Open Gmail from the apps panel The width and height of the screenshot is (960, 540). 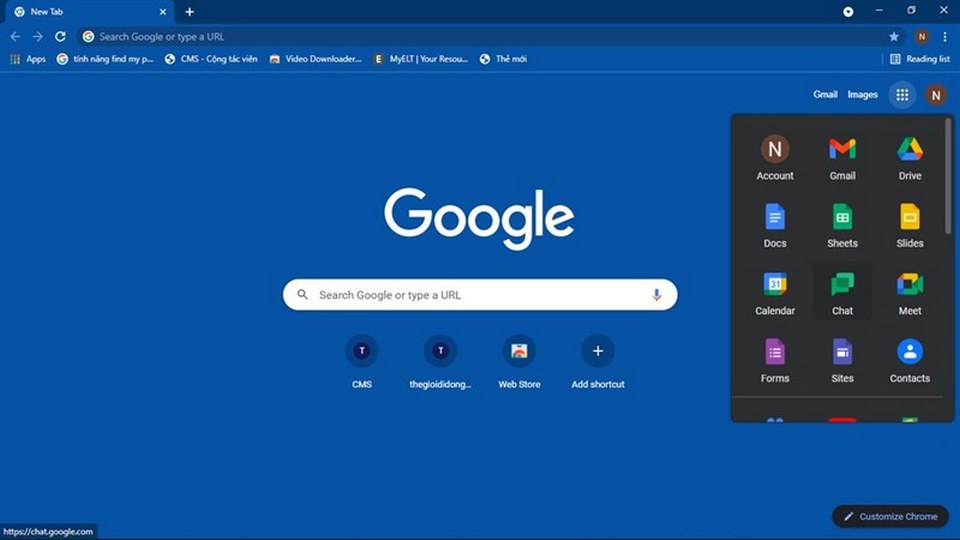coord(842,158)
